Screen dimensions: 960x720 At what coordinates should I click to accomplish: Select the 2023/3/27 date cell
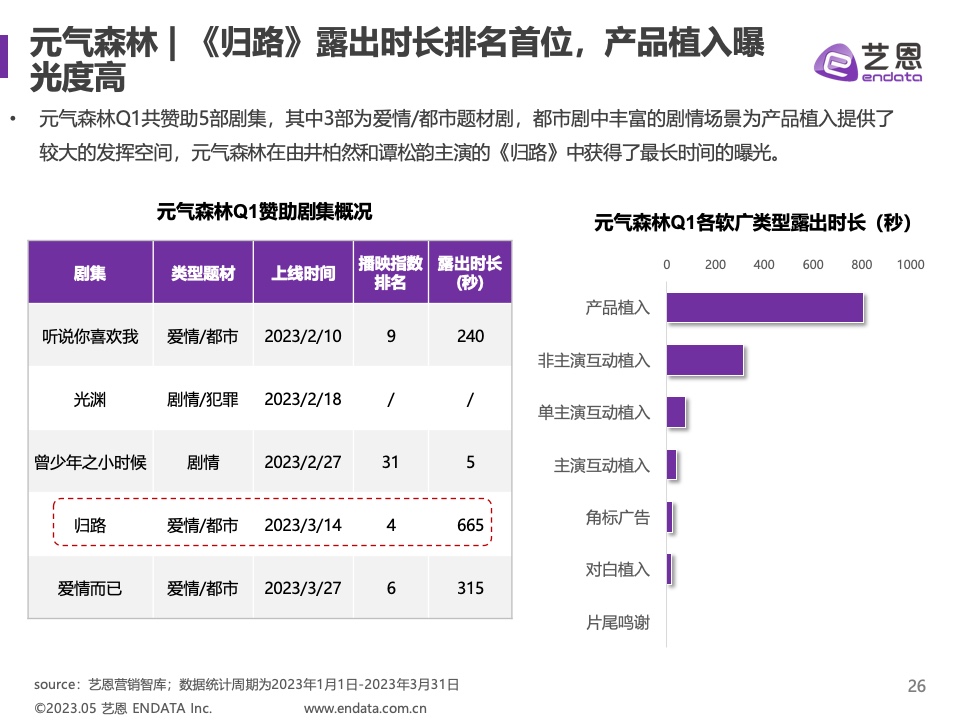(x=303, y=588)
